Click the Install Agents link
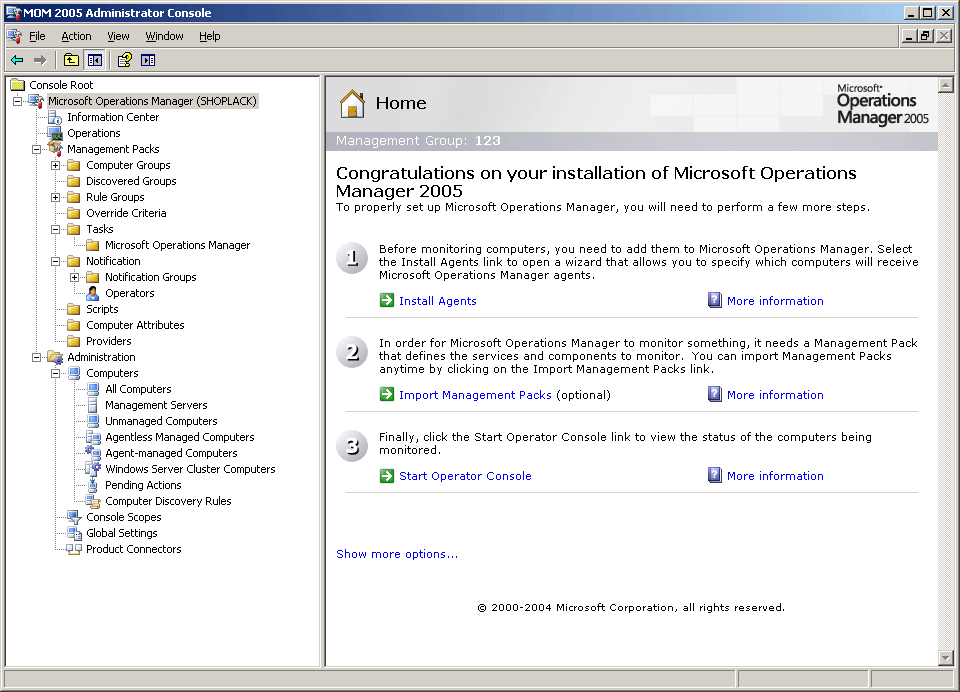The height and width of the screenshot is (692, 960). tap(438, 301)
